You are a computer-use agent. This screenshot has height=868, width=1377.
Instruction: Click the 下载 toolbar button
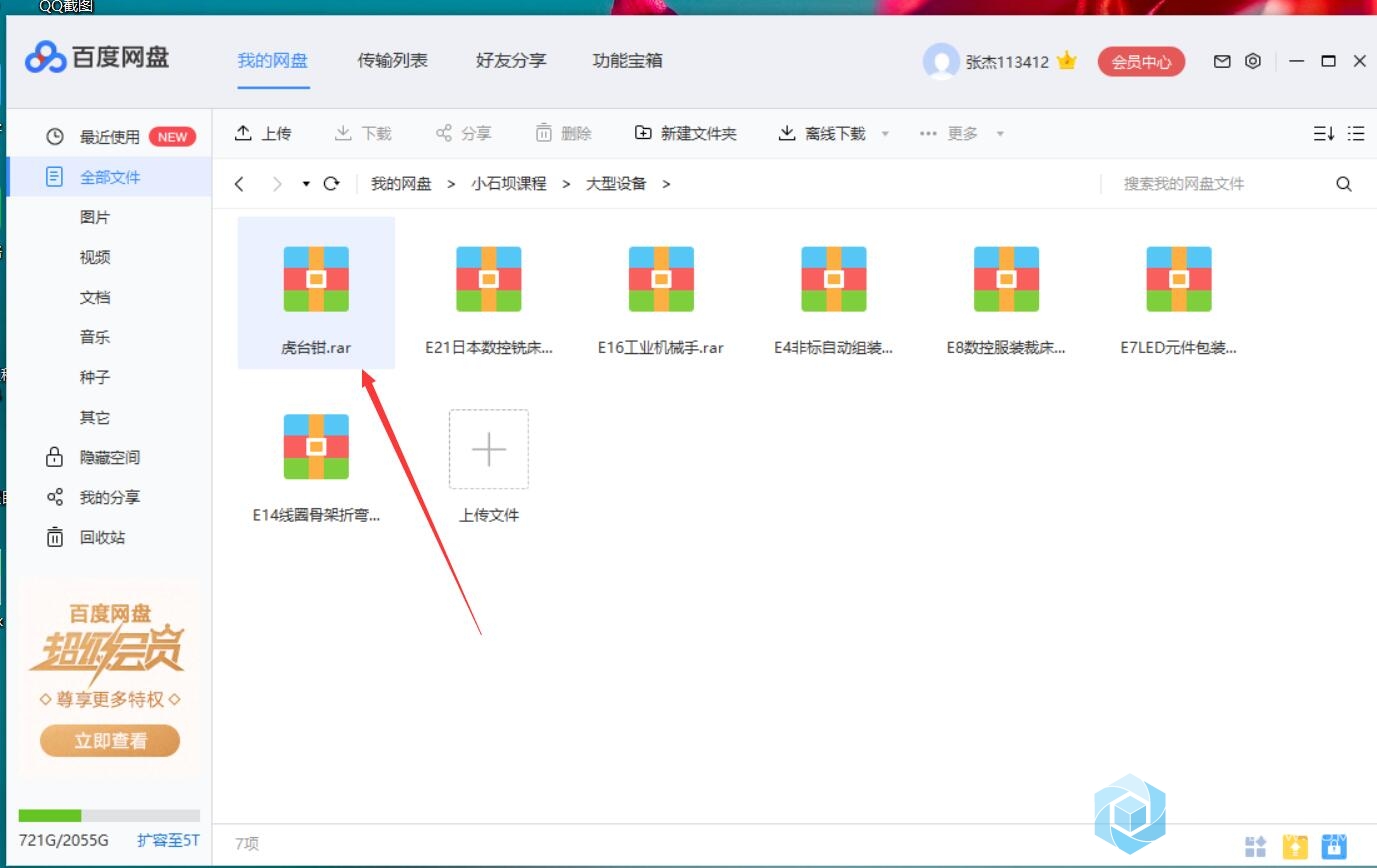pyautogui.click(x=363, y=133)
